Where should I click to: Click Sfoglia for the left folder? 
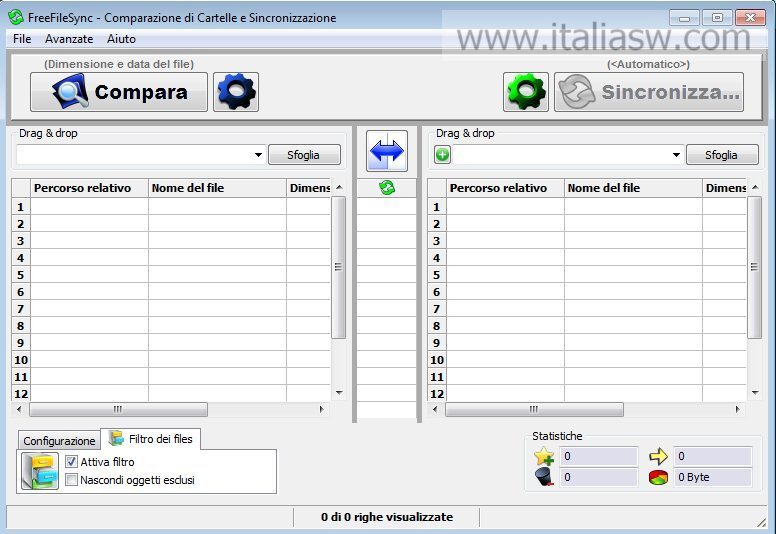point(304,155)
